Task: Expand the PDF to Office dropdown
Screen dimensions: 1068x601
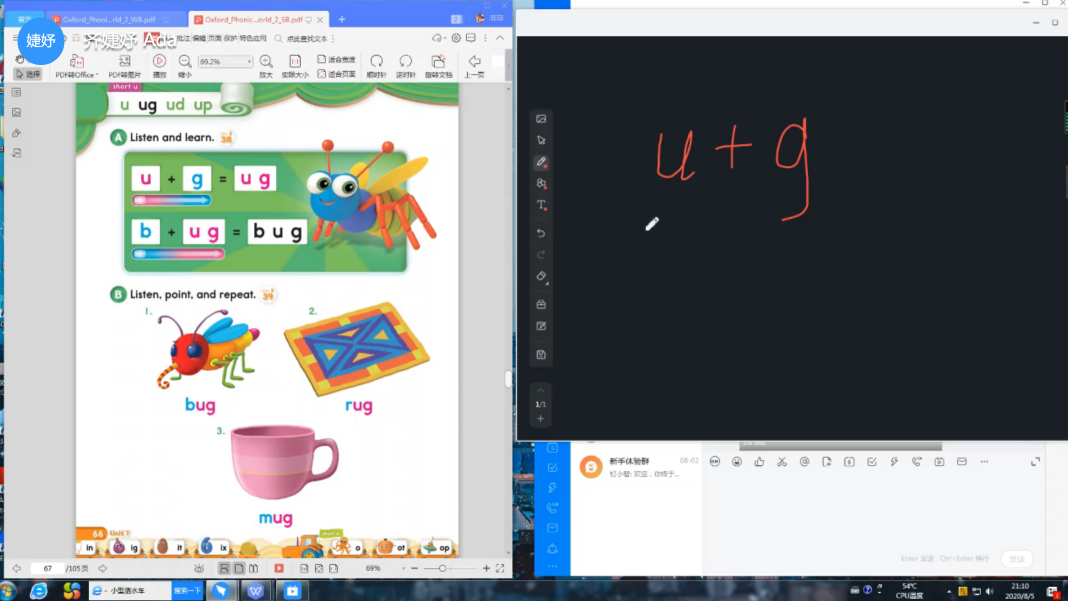Action: [x=97, y=75]
